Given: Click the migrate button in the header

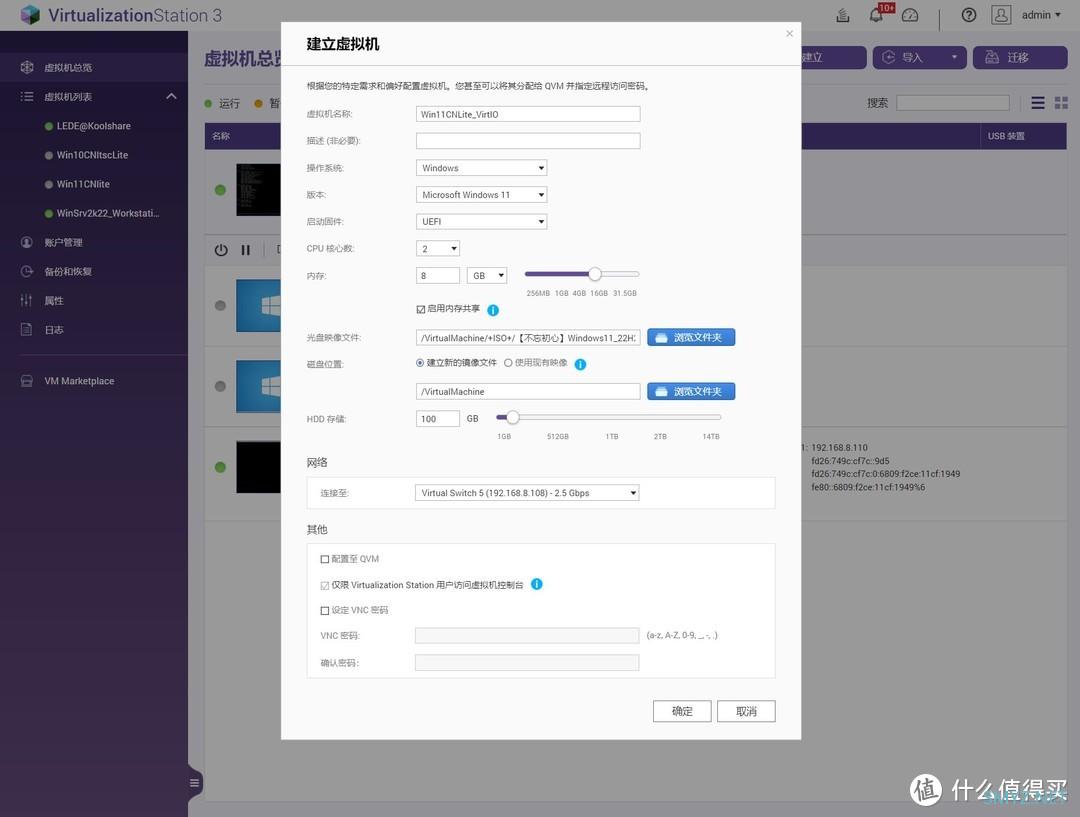Looking at the screenshot, I should point(1020,57).
